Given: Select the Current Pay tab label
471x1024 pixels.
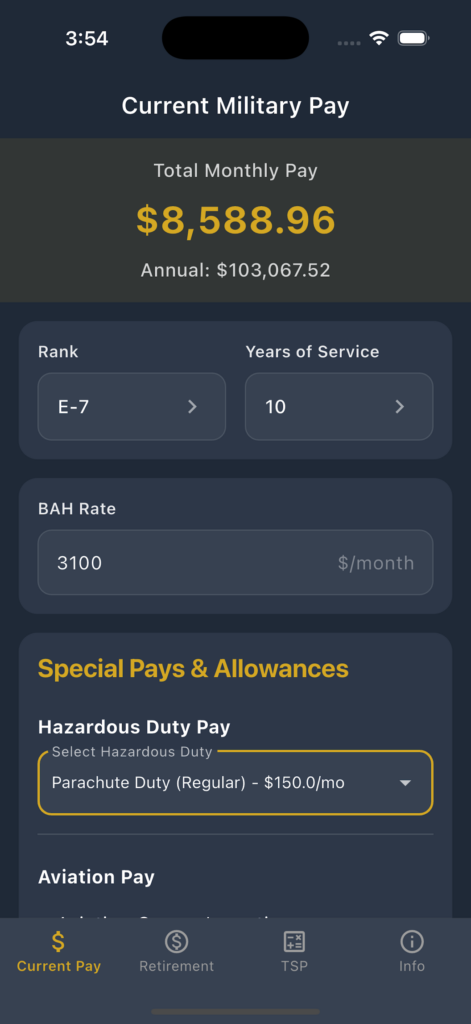Looking at the screenshot, I should [x=59, y=966].
